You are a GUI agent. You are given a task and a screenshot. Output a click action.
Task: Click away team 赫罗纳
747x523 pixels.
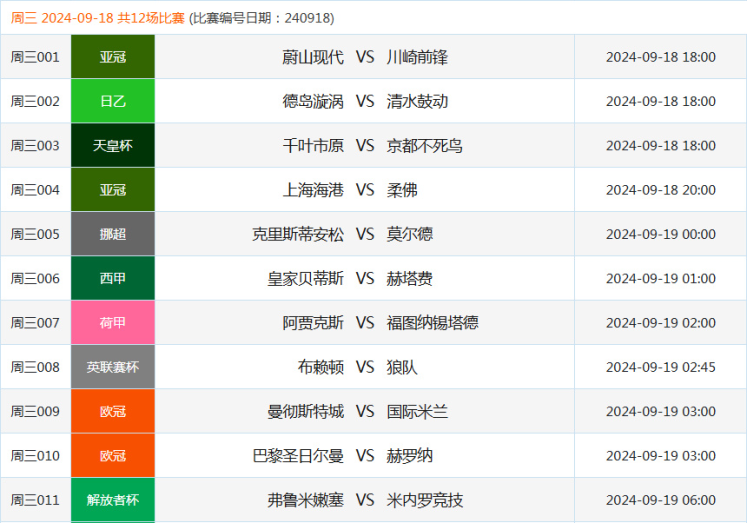pyautogui.click(x=409, y=456)
